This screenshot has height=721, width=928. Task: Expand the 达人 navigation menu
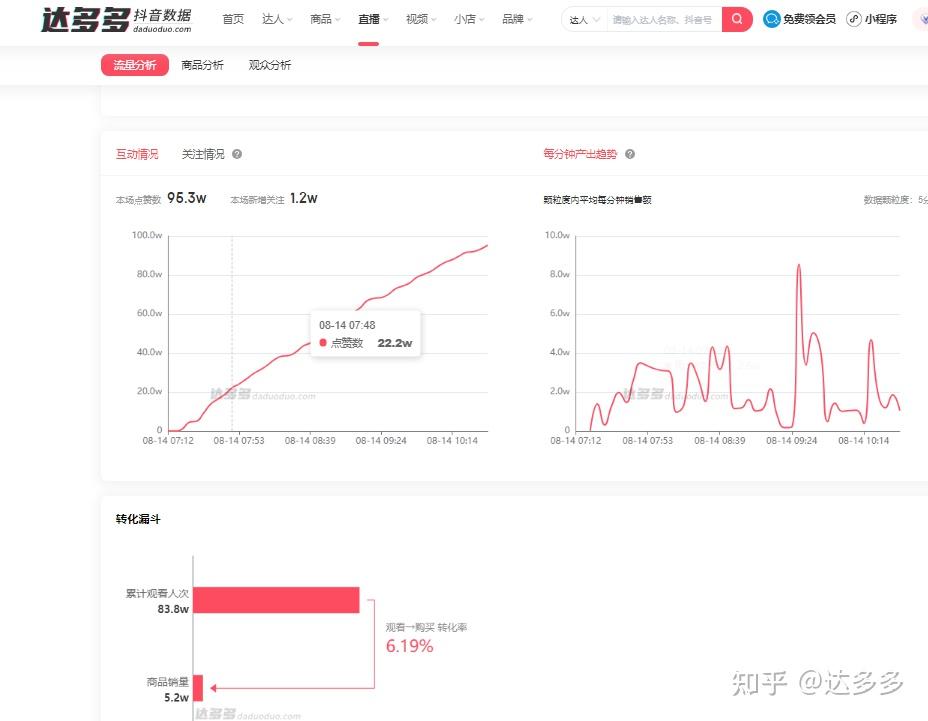tap(277, 19)
